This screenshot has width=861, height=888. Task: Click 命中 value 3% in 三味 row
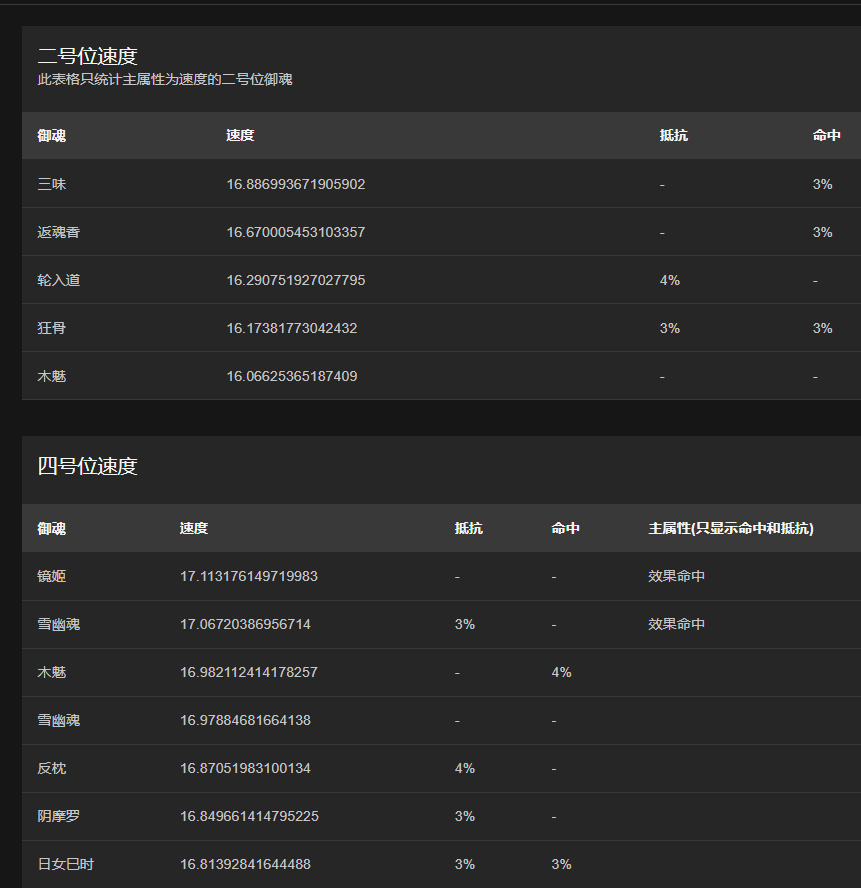pyautogui.click(x=822, y=184)
